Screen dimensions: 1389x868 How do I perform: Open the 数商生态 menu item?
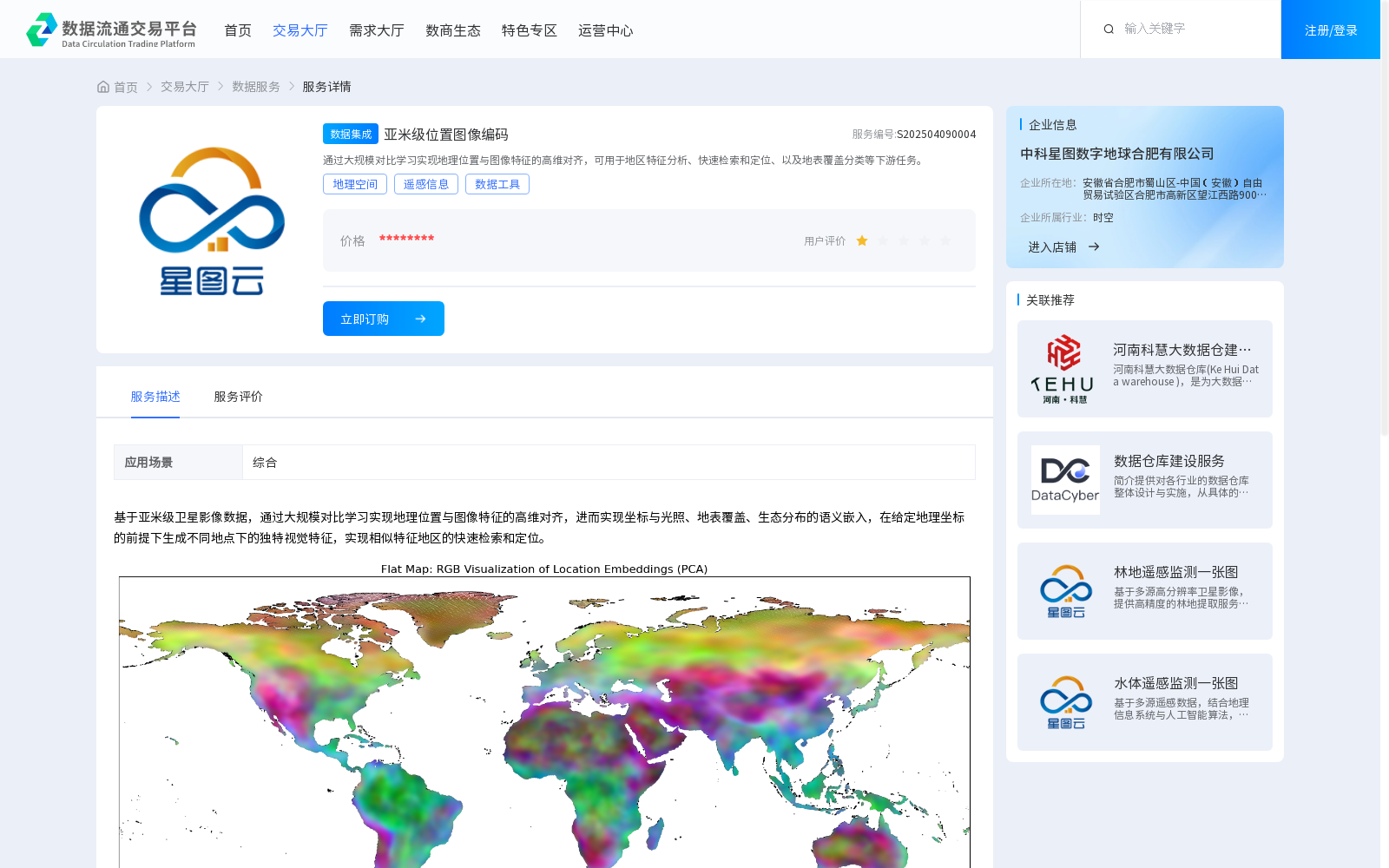453,30
